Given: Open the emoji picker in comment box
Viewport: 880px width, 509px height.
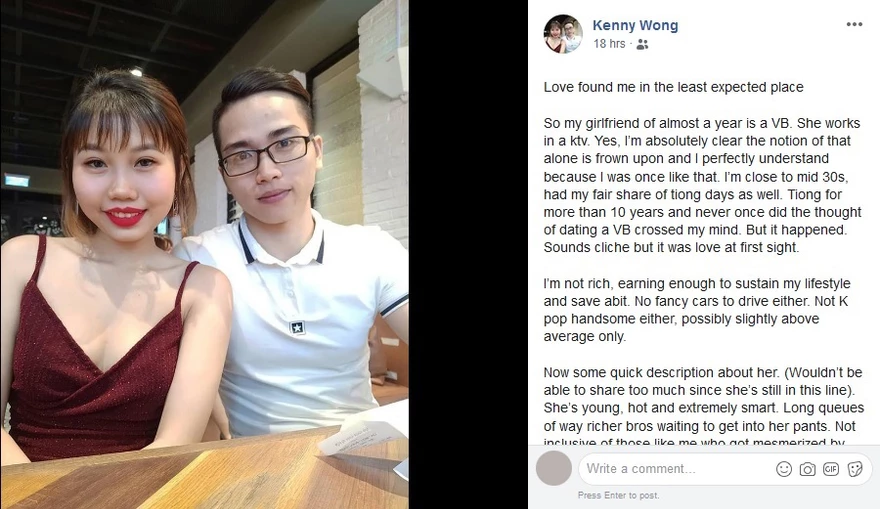Looking at the screenshot, I should [x=783, y=469].
